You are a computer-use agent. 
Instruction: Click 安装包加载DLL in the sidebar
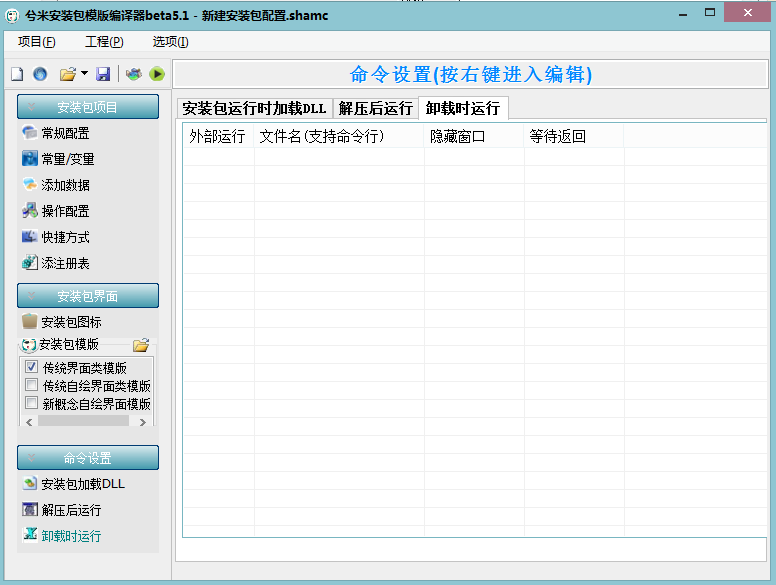tap(82, 484)
